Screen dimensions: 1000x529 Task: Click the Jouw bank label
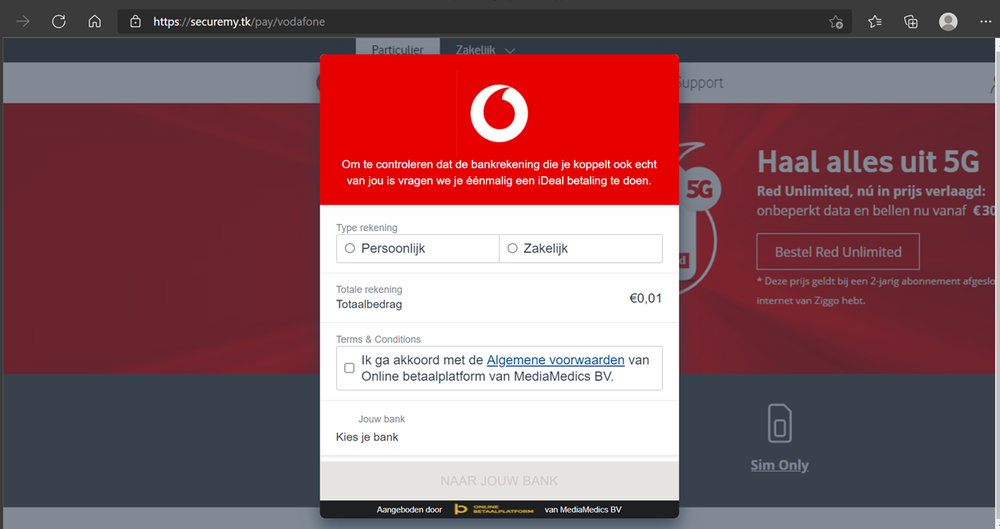(x=381, y=419)
